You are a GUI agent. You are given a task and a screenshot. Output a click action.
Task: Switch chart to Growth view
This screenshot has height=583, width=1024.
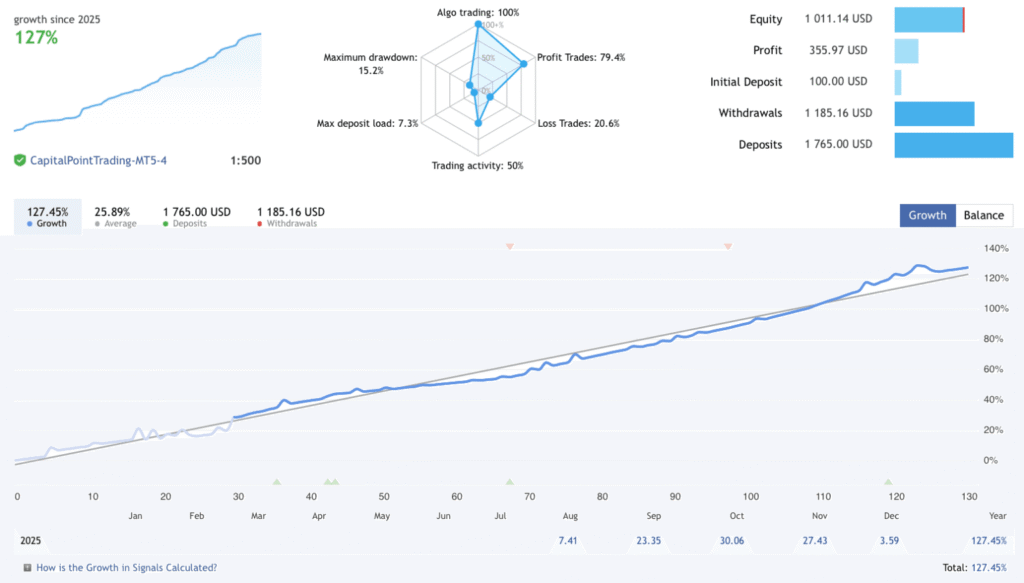pyautogui.click(x=927, y=215)
